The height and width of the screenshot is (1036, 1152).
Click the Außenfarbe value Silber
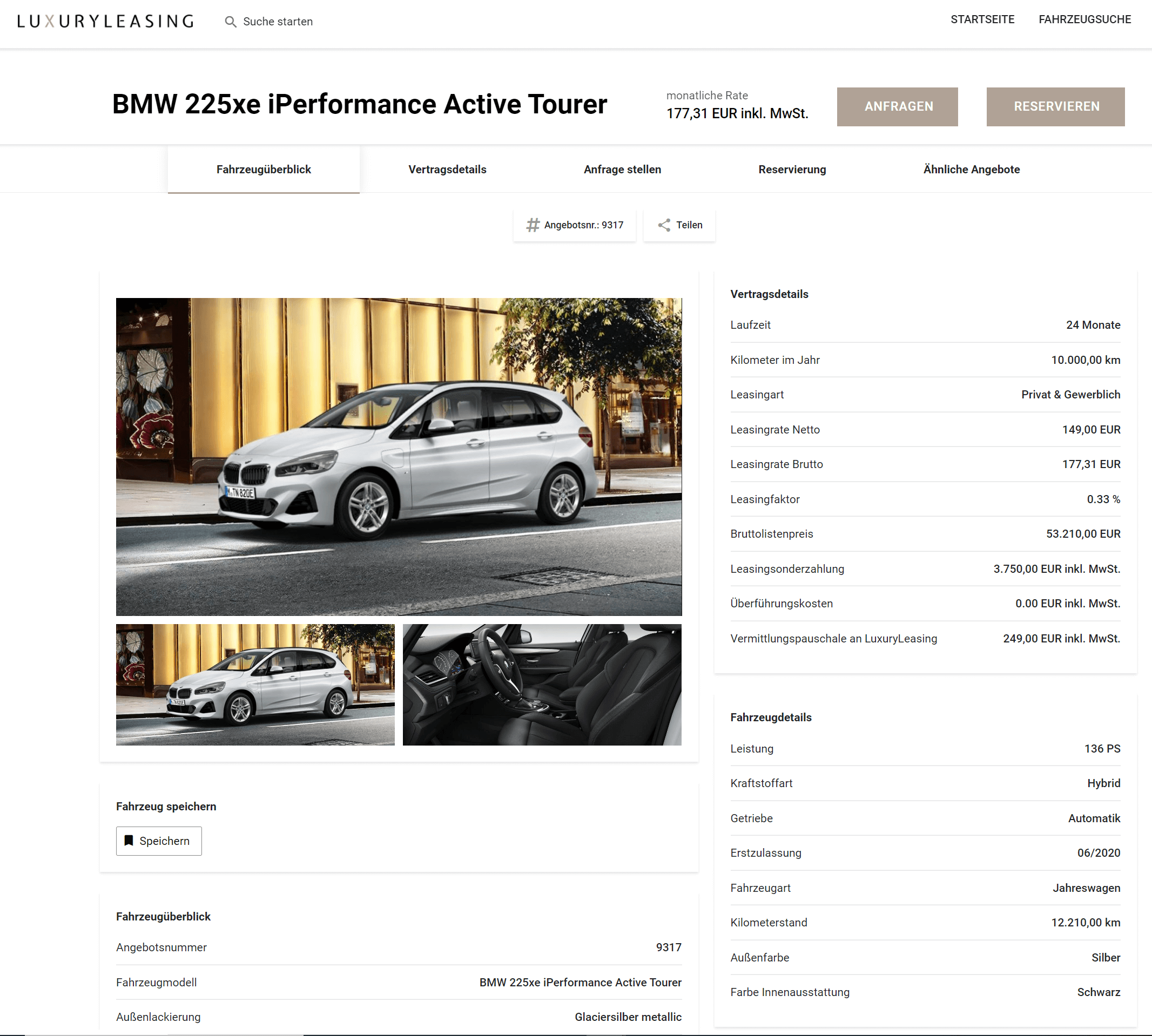point(1106,957)
